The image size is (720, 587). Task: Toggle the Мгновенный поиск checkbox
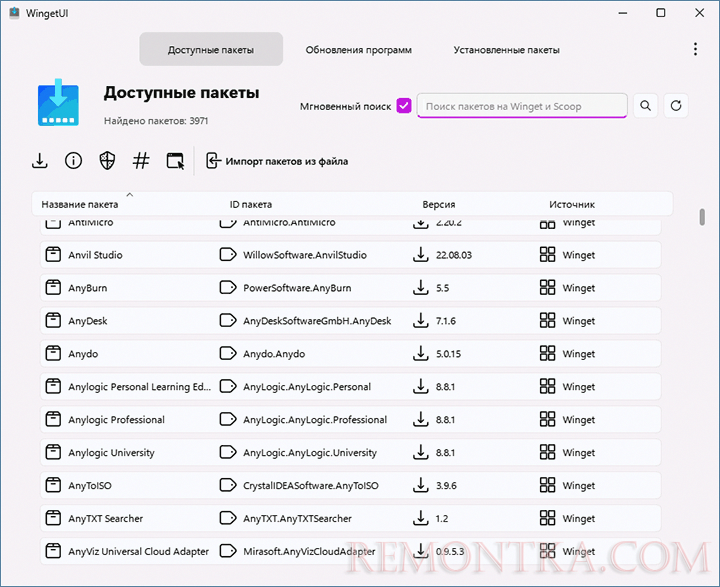click(x=404, y=106)
